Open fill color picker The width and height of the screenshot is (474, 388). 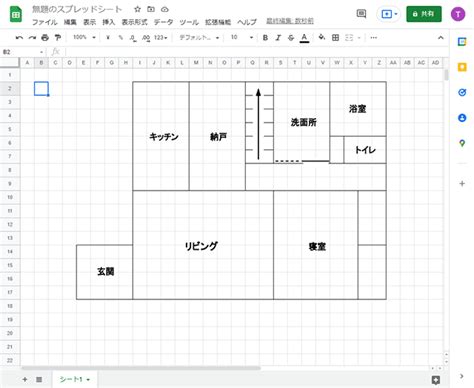[322, 37]
